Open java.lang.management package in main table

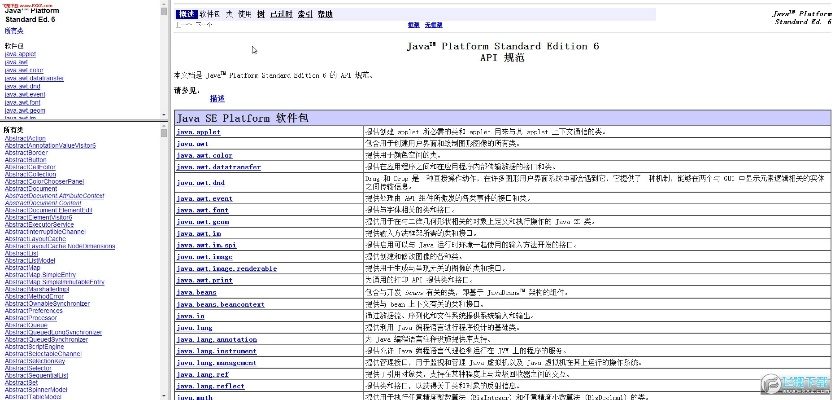click(217, 363)
